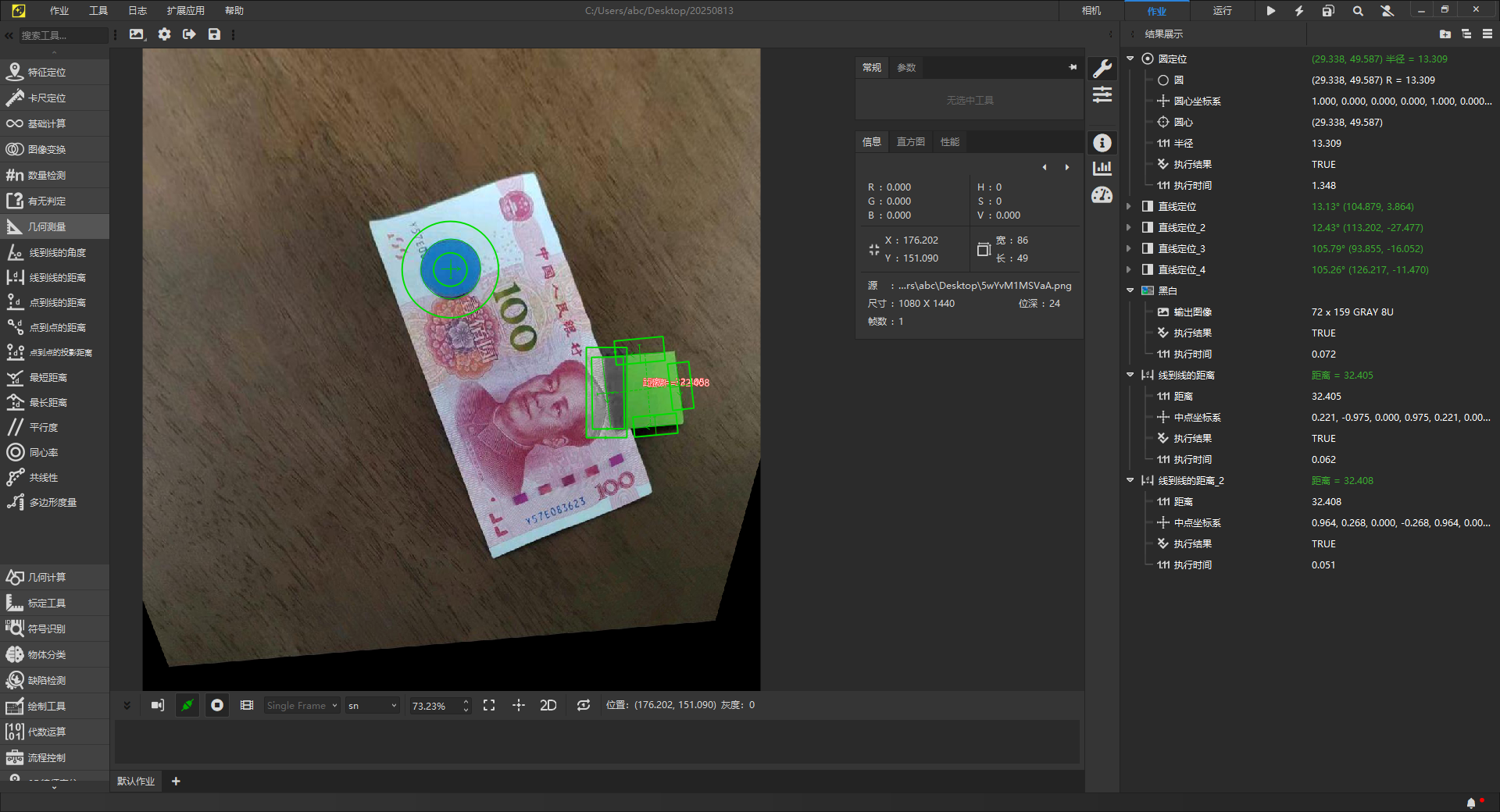Image resolution: width=1500 pixels, height=812 pixels.
Task: Click the floppy disk save icon
Action: pos(214,34)
